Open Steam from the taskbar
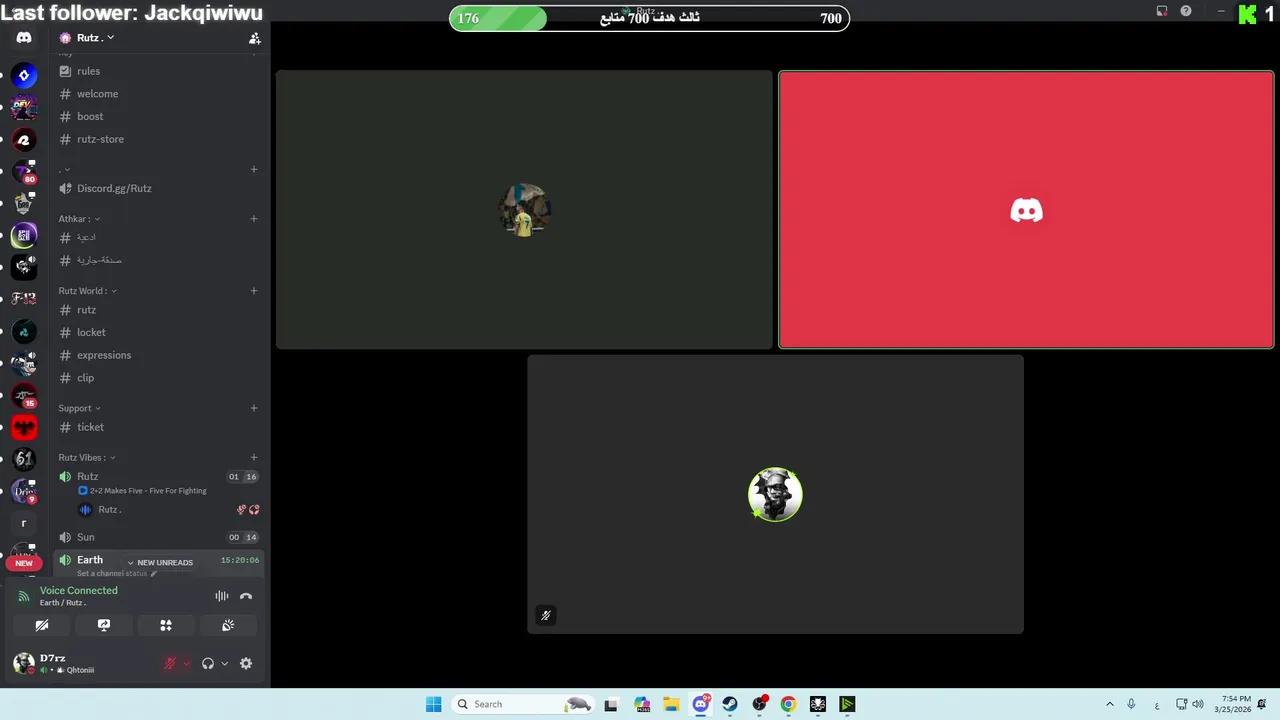1280x720 pixels. (730, 704)
